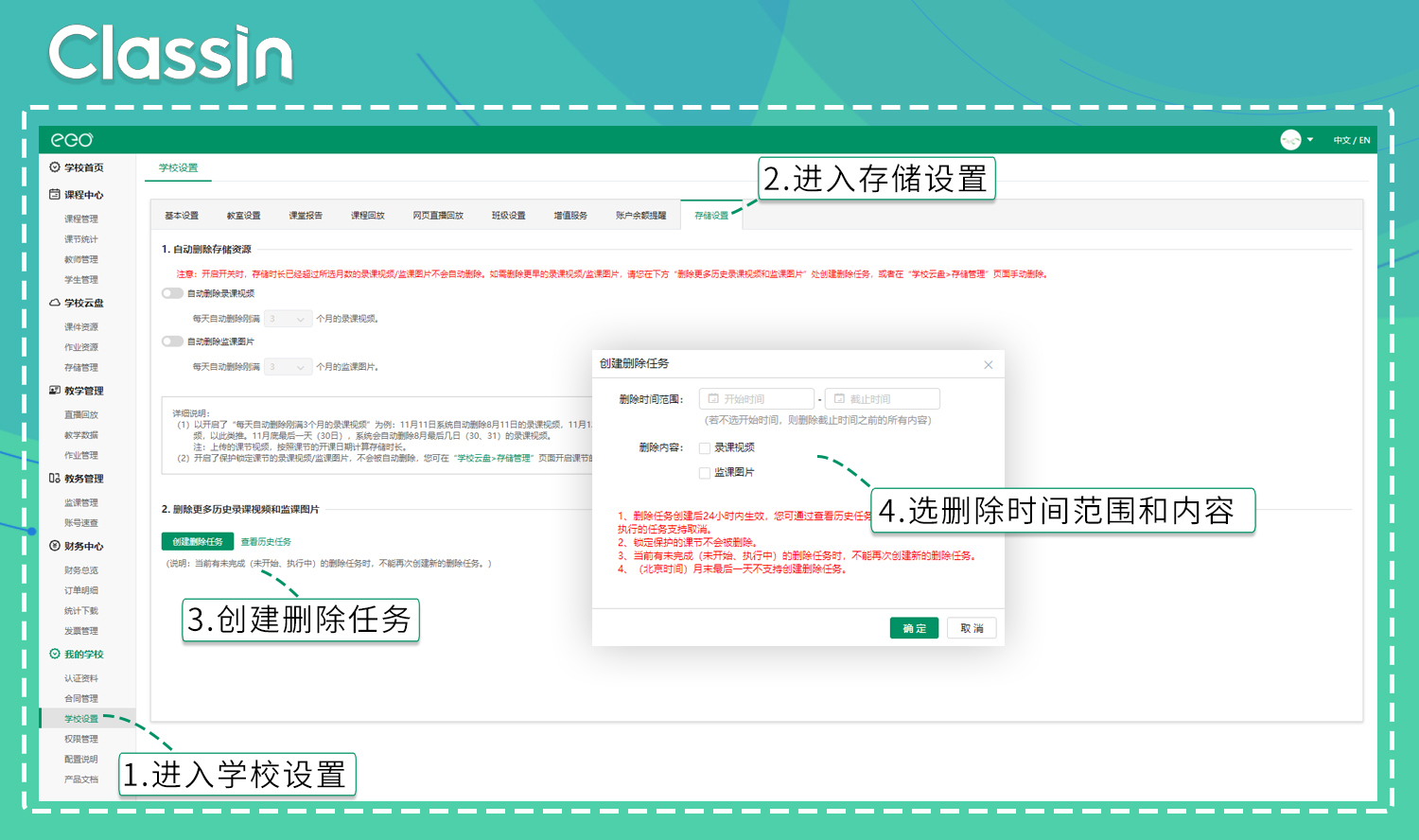Open 认证资料 in sidebar

tap(81, 678)
